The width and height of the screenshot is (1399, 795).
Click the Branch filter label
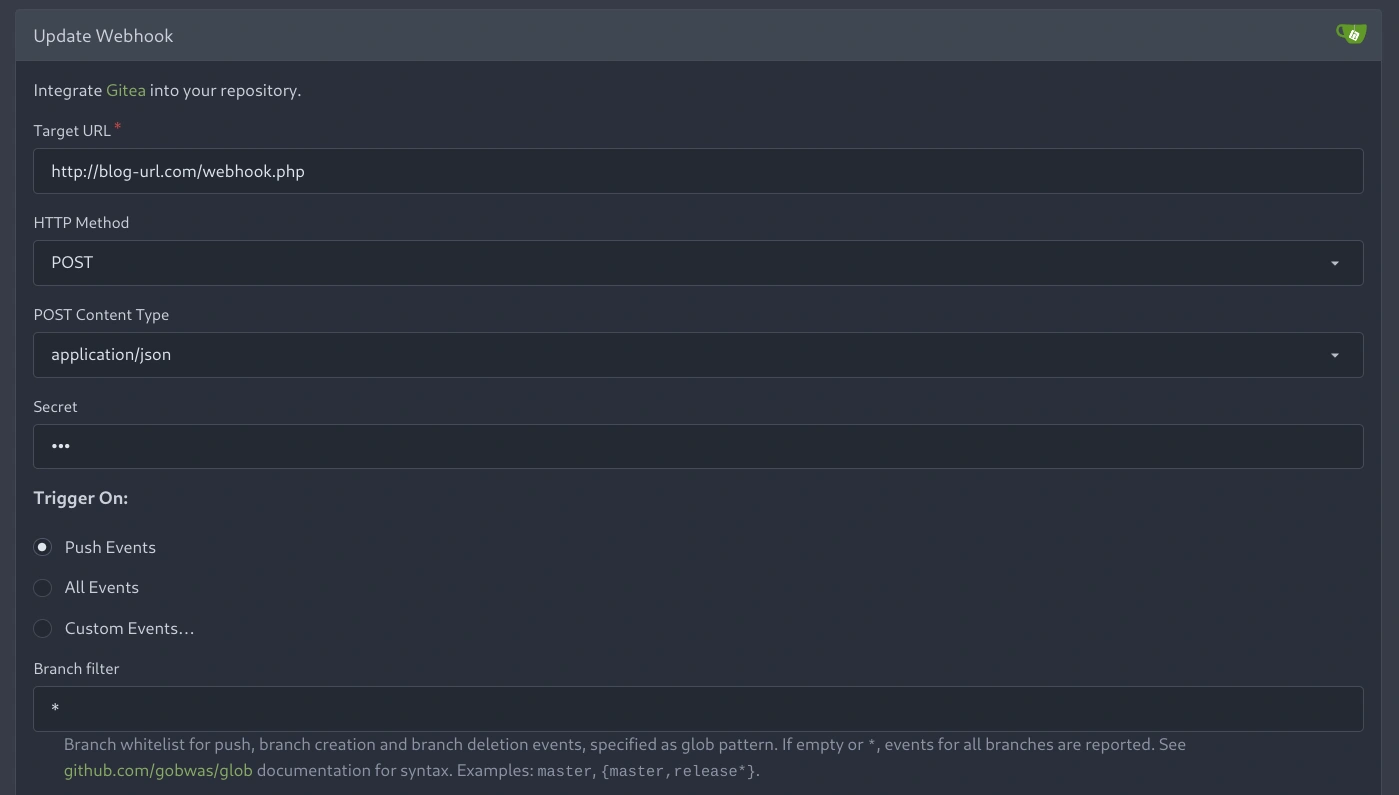[76, 669]
